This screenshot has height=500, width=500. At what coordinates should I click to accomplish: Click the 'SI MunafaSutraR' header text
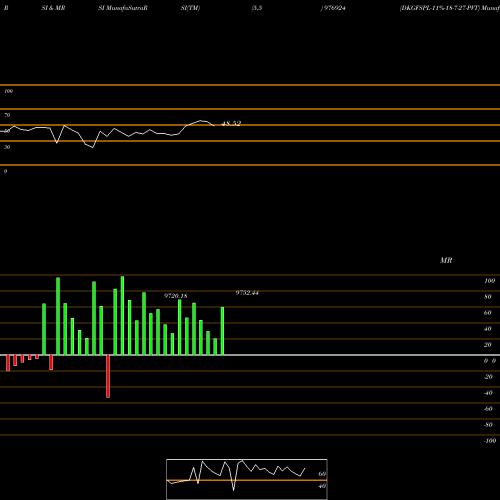coord(123,8)
